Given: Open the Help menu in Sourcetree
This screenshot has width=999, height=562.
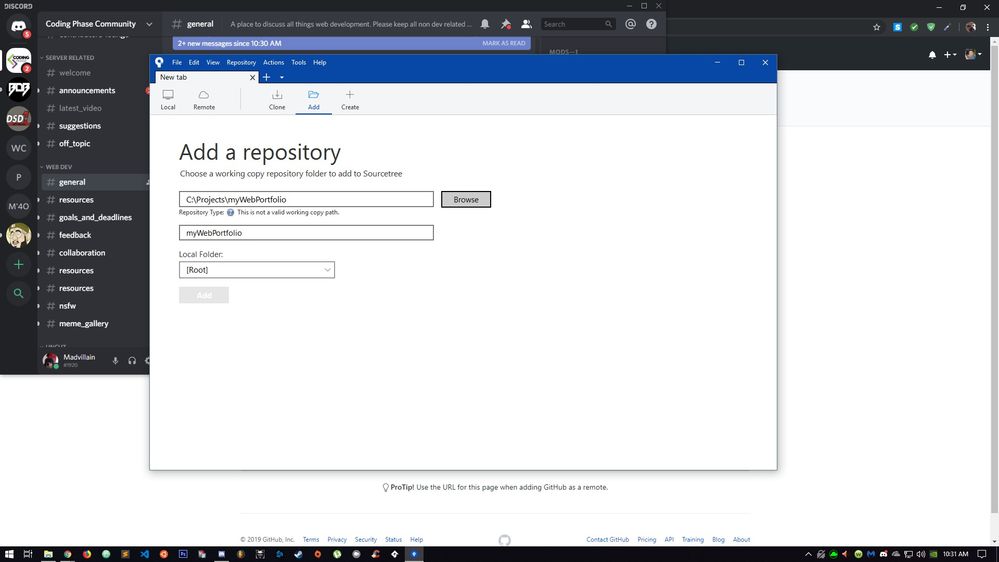Looking at the screenshot, I should tap(319, 62).
